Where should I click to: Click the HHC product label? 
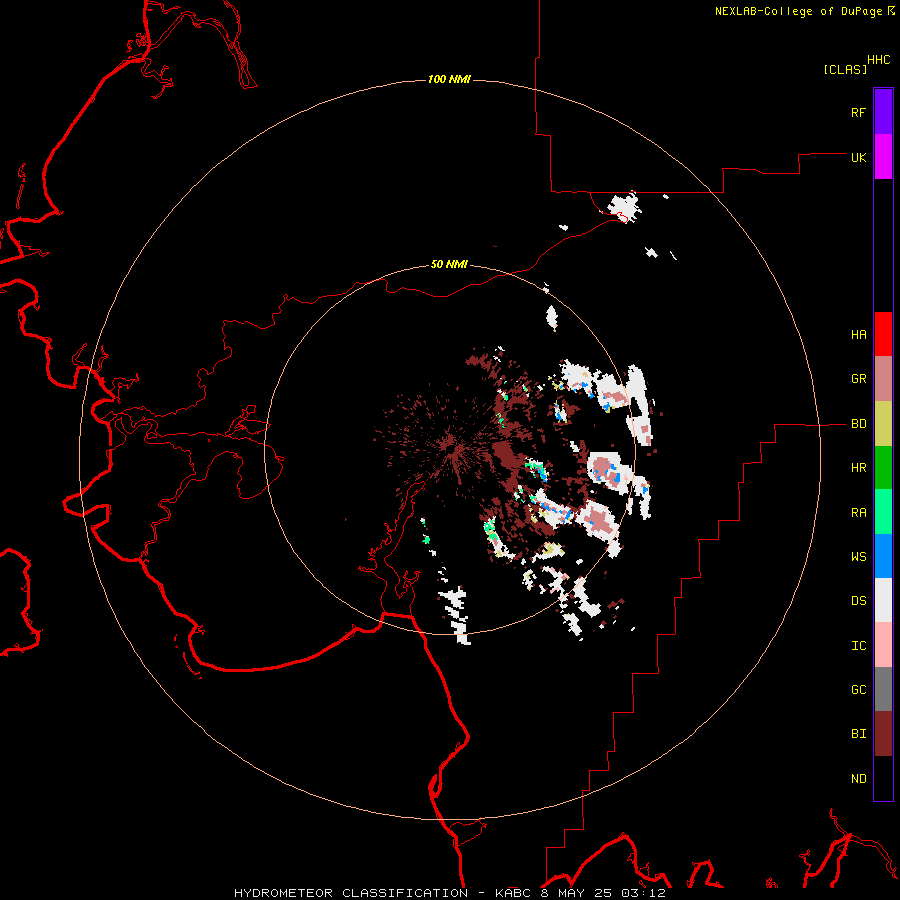click(x=878, y=60)
